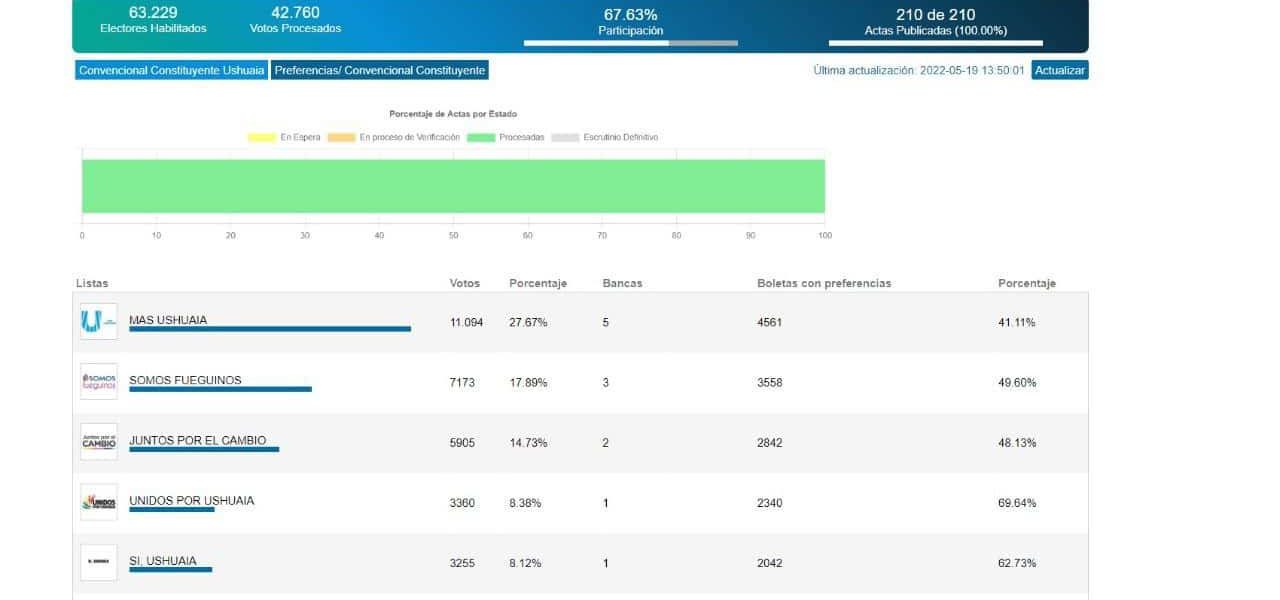Screen dimensions: 1280x600
Task: Click the green Procesadas chart bar
Action: tap(453, 186)
